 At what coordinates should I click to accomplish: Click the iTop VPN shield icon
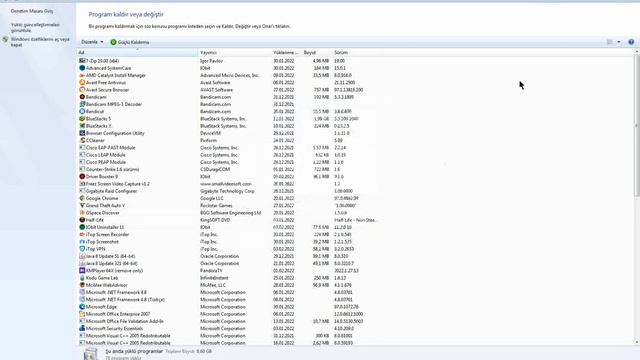[x=82, y=249]
